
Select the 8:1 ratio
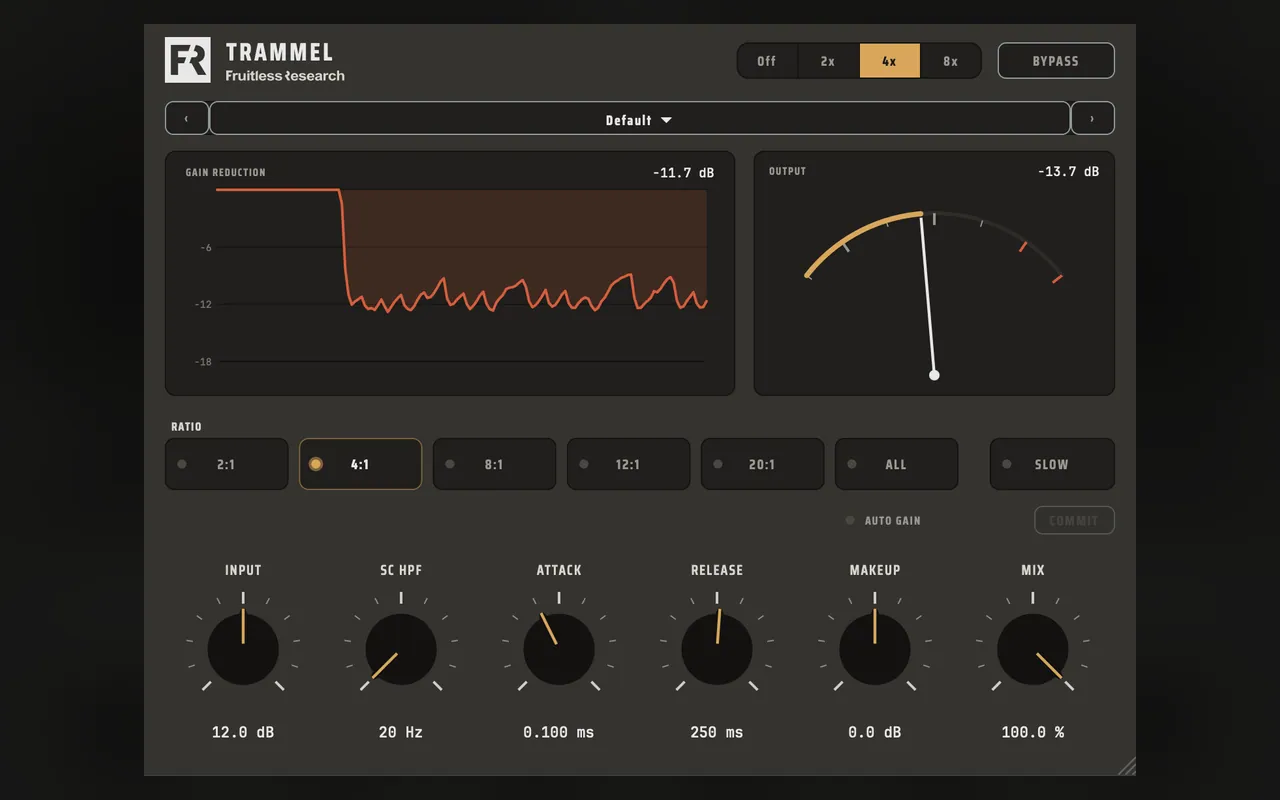click(494, 464)
